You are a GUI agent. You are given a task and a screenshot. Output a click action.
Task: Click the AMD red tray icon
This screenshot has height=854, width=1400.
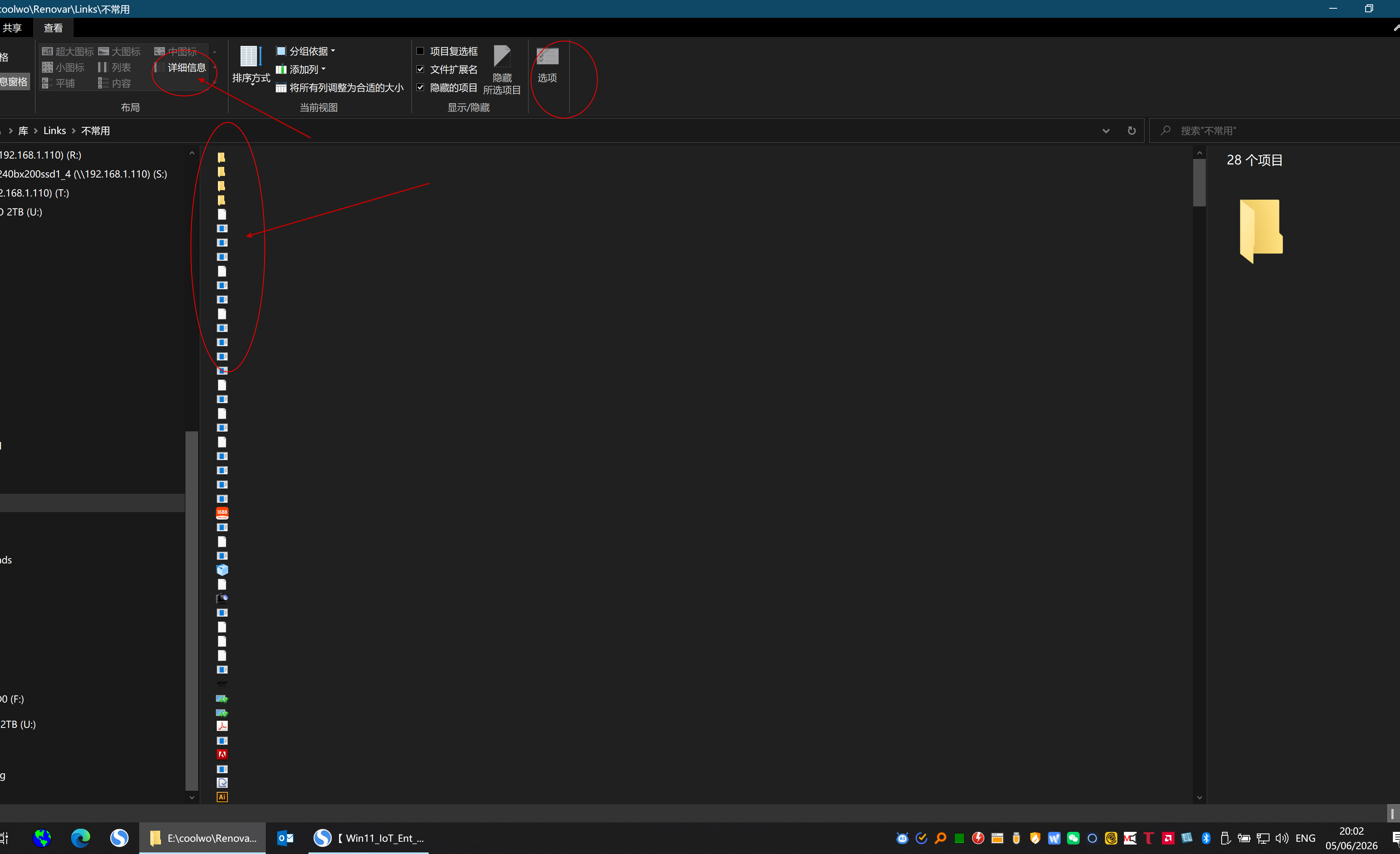point(1167,838)
